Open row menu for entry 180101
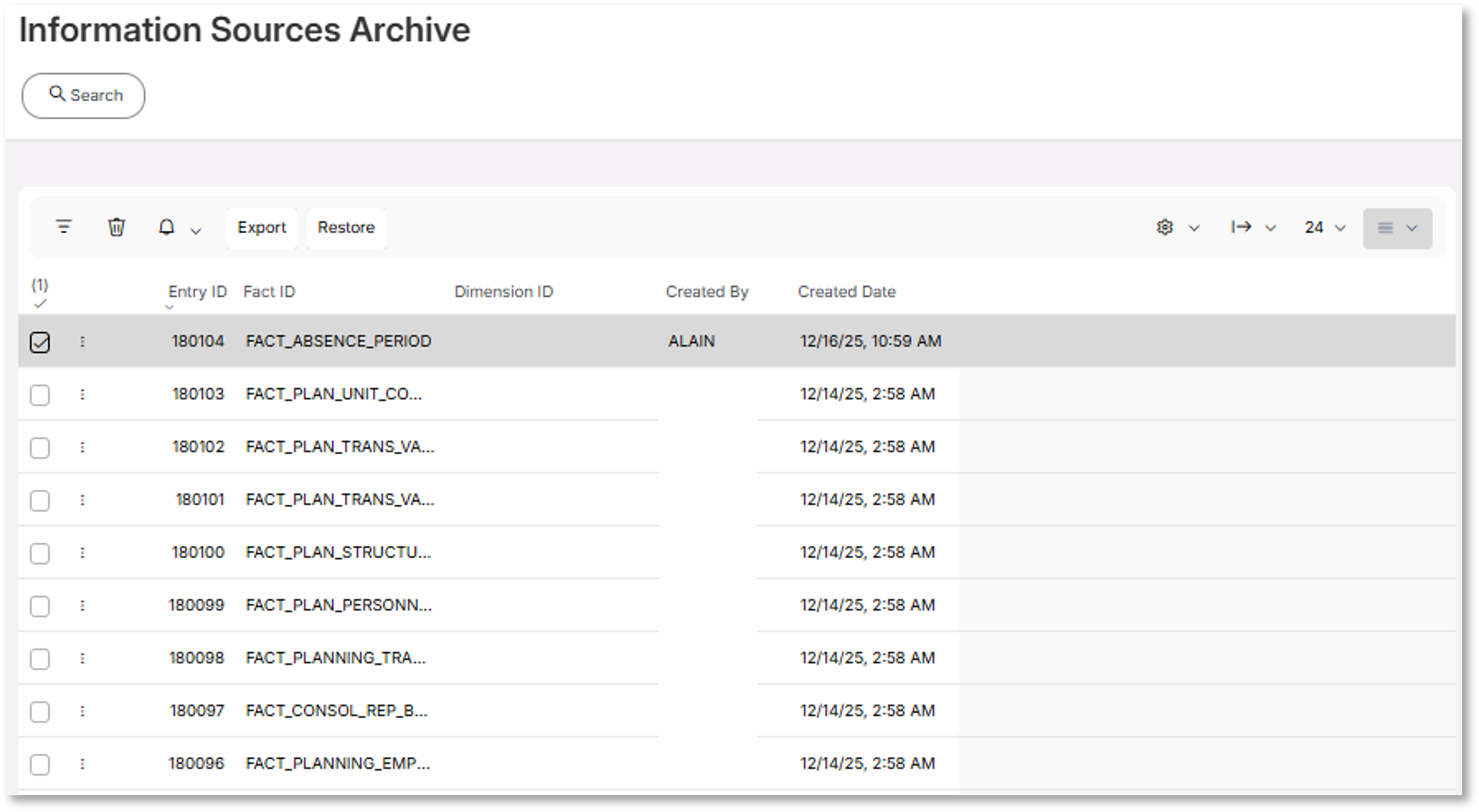 tap(82, 500)
